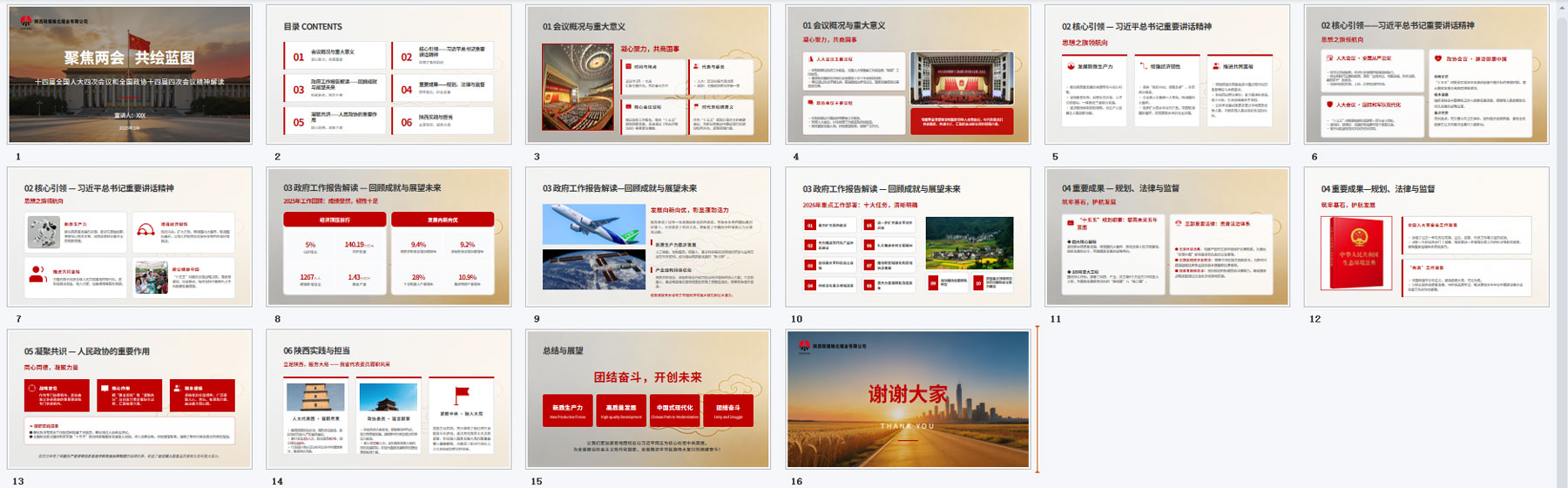Click slide number label '1'

coord(17,157)
